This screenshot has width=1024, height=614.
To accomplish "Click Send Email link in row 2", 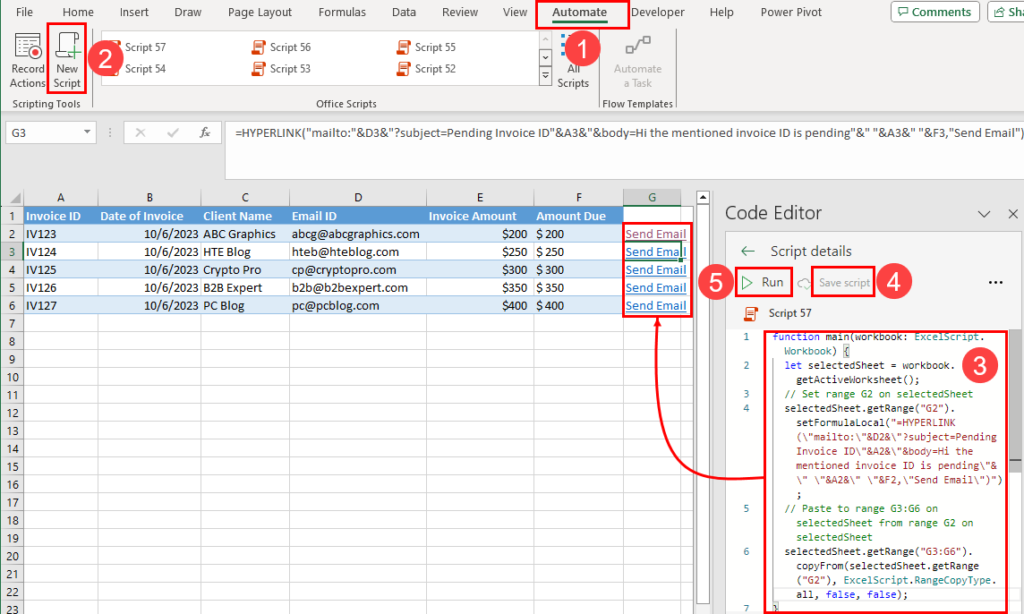I will [x=655, y=234].
